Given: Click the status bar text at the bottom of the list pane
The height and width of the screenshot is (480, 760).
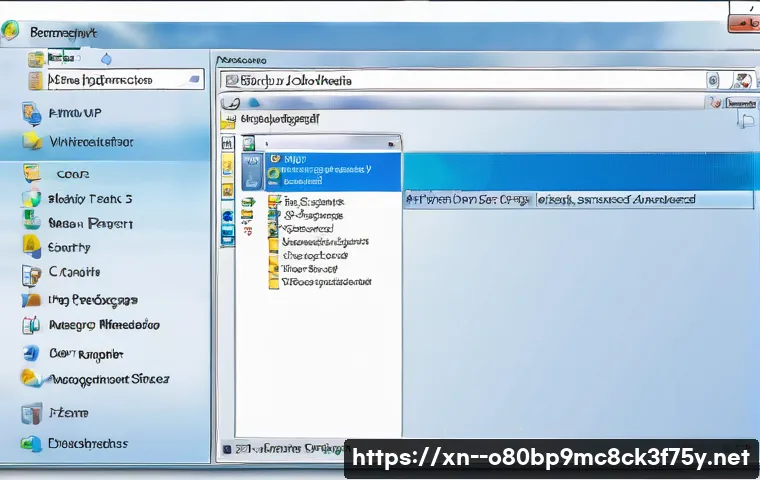Looking at the screenshot, I should 290,449.
